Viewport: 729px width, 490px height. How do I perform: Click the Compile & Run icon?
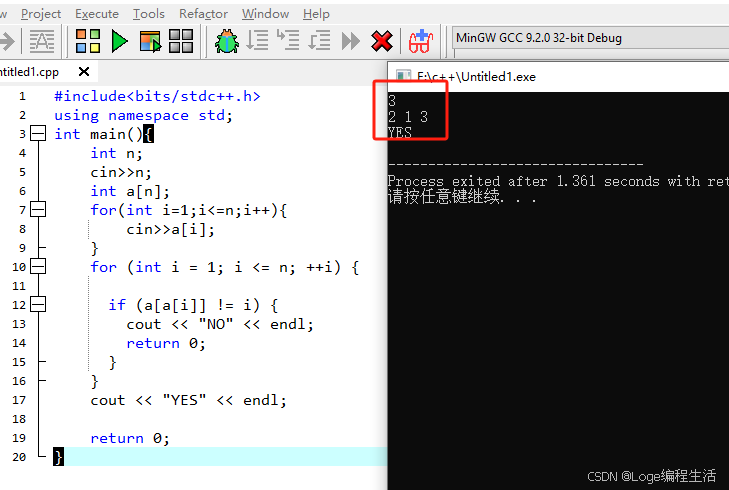pyautogui.click(x=150, y=41)
